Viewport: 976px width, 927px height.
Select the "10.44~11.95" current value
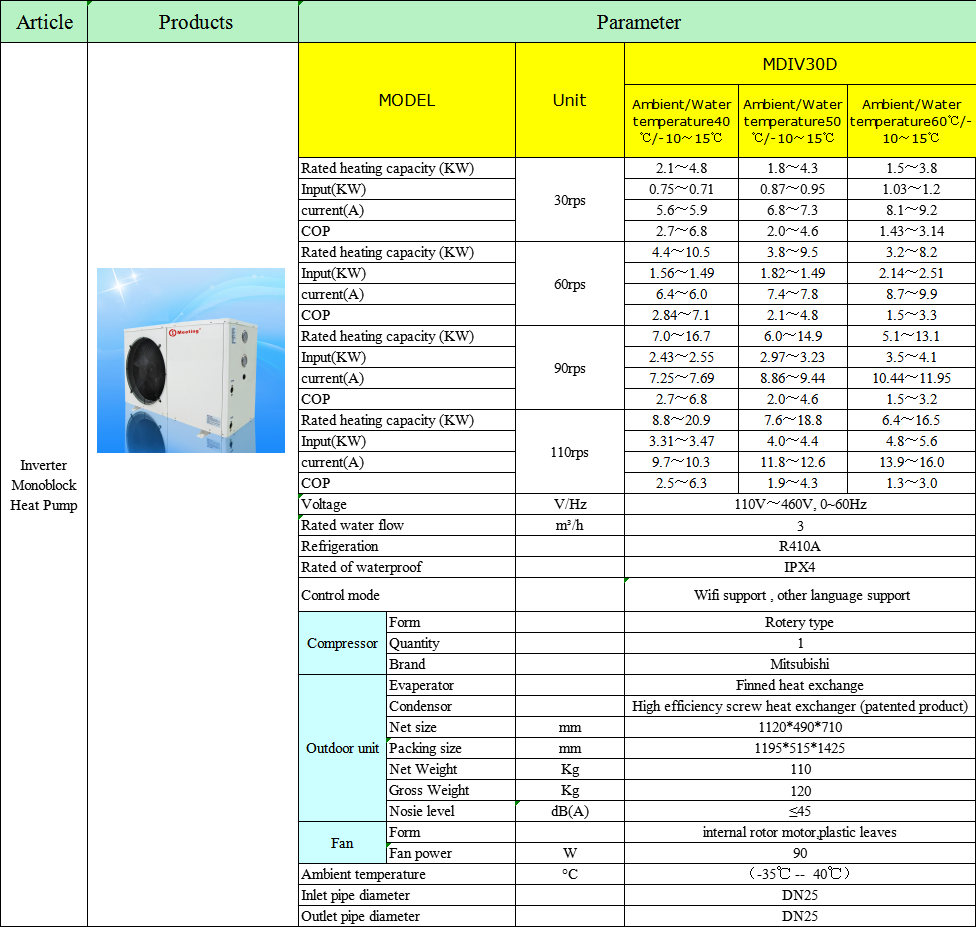click(x=911, y=378)
